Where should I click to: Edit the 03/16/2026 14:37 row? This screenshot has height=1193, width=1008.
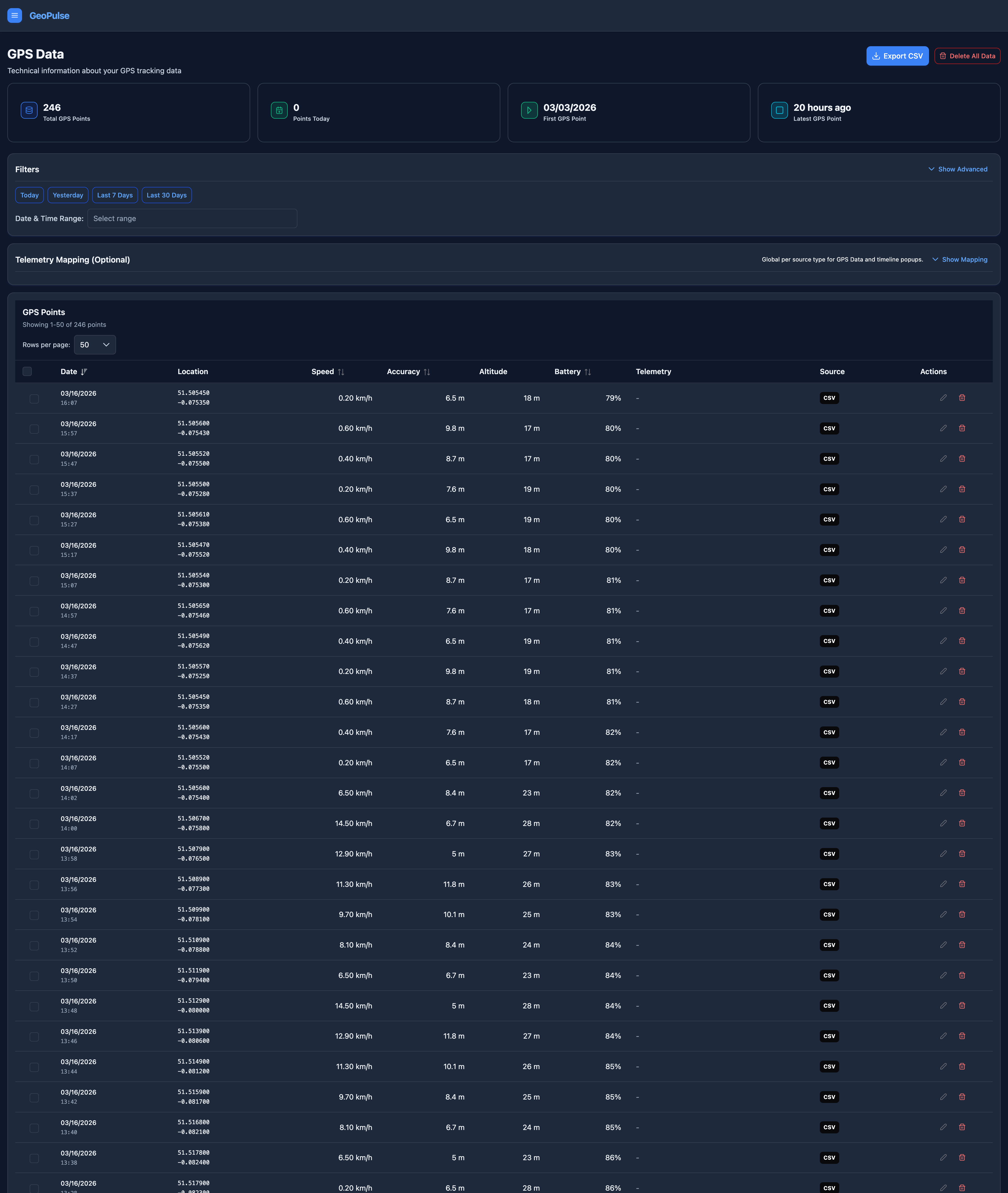click(943, 671)
